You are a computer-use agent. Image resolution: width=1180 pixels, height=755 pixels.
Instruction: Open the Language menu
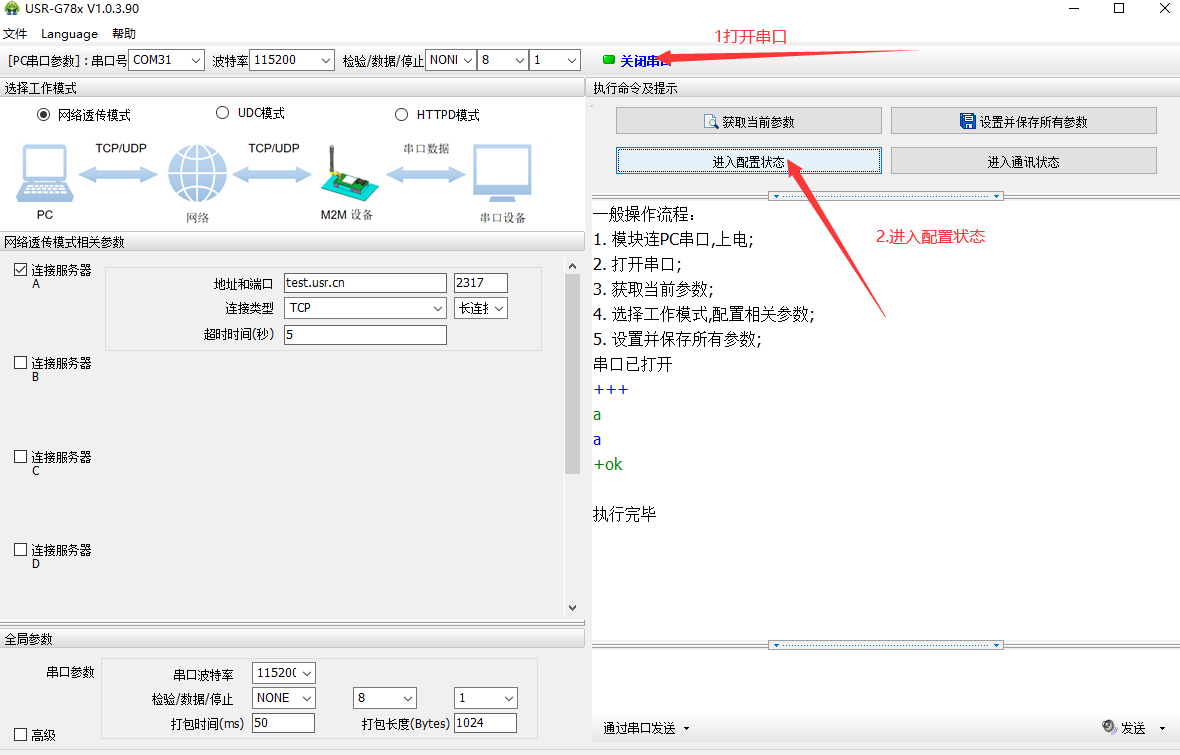click(69, 34)
